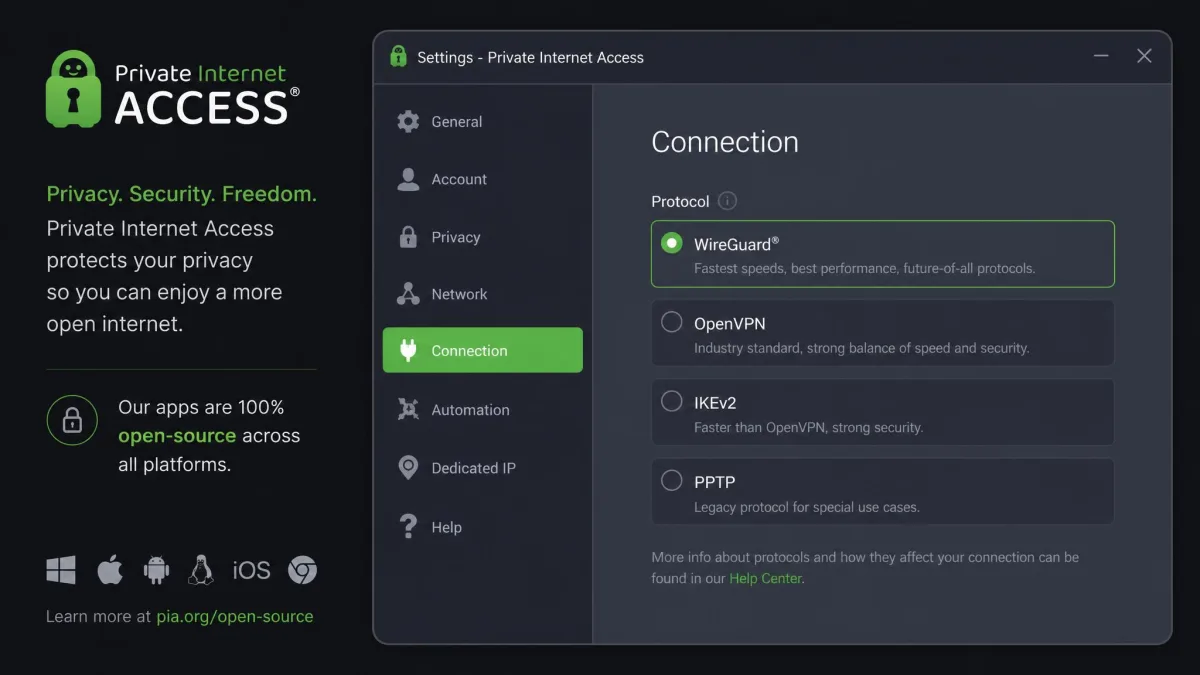The height and width of the screenshot is (675, 1200).
Task: Select the PPTP protocol radio button
Action: click(x=672, y=481)
